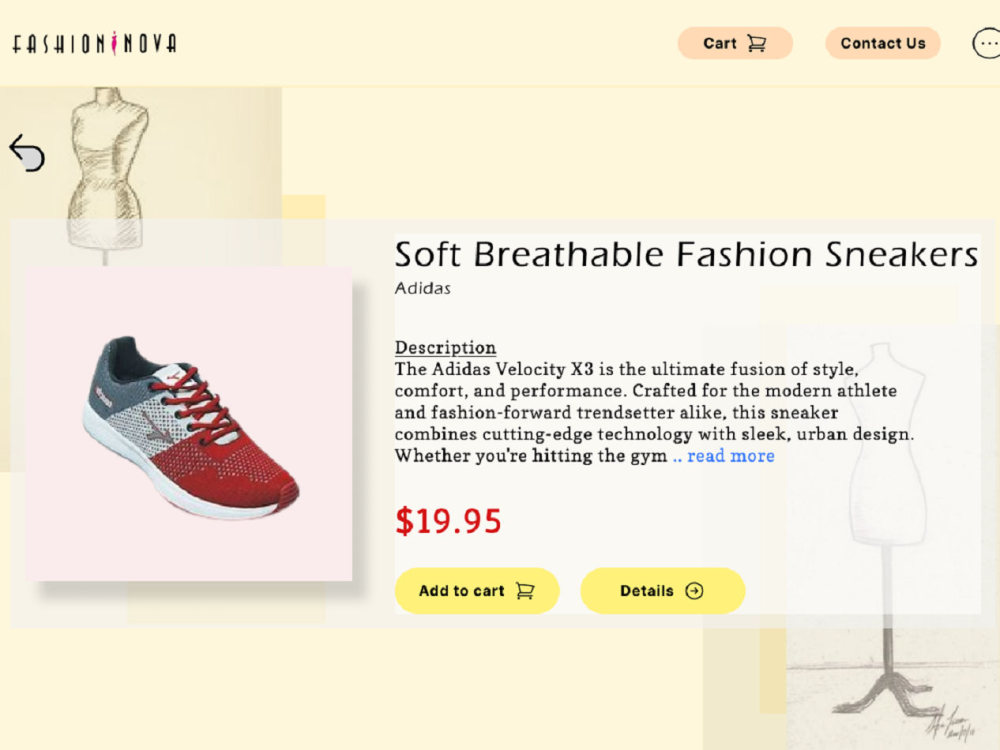
Task: Click the circled arrow icon in Details
Action: 694,591
